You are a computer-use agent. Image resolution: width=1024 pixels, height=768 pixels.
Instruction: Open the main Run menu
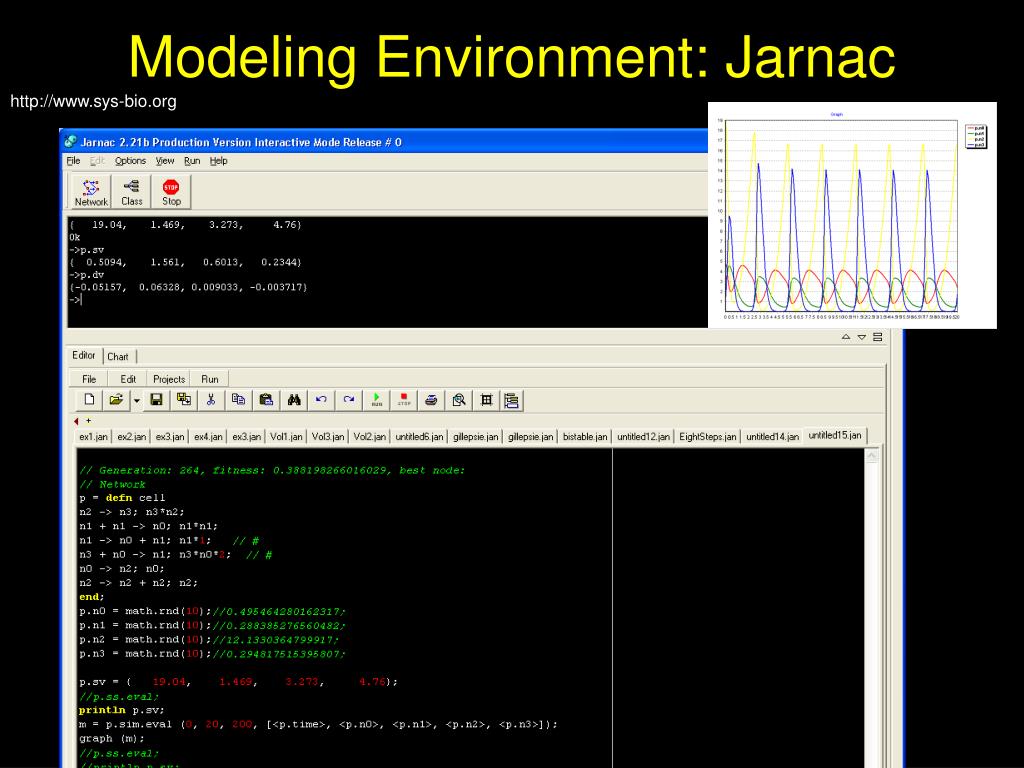tap(192, 161)
